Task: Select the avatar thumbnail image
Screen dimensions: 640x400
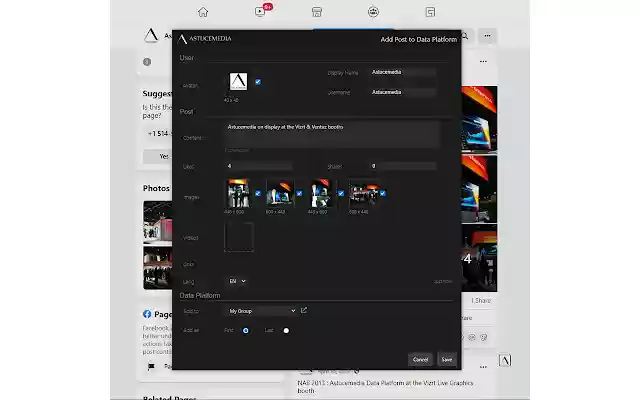Action: [238, 82]
